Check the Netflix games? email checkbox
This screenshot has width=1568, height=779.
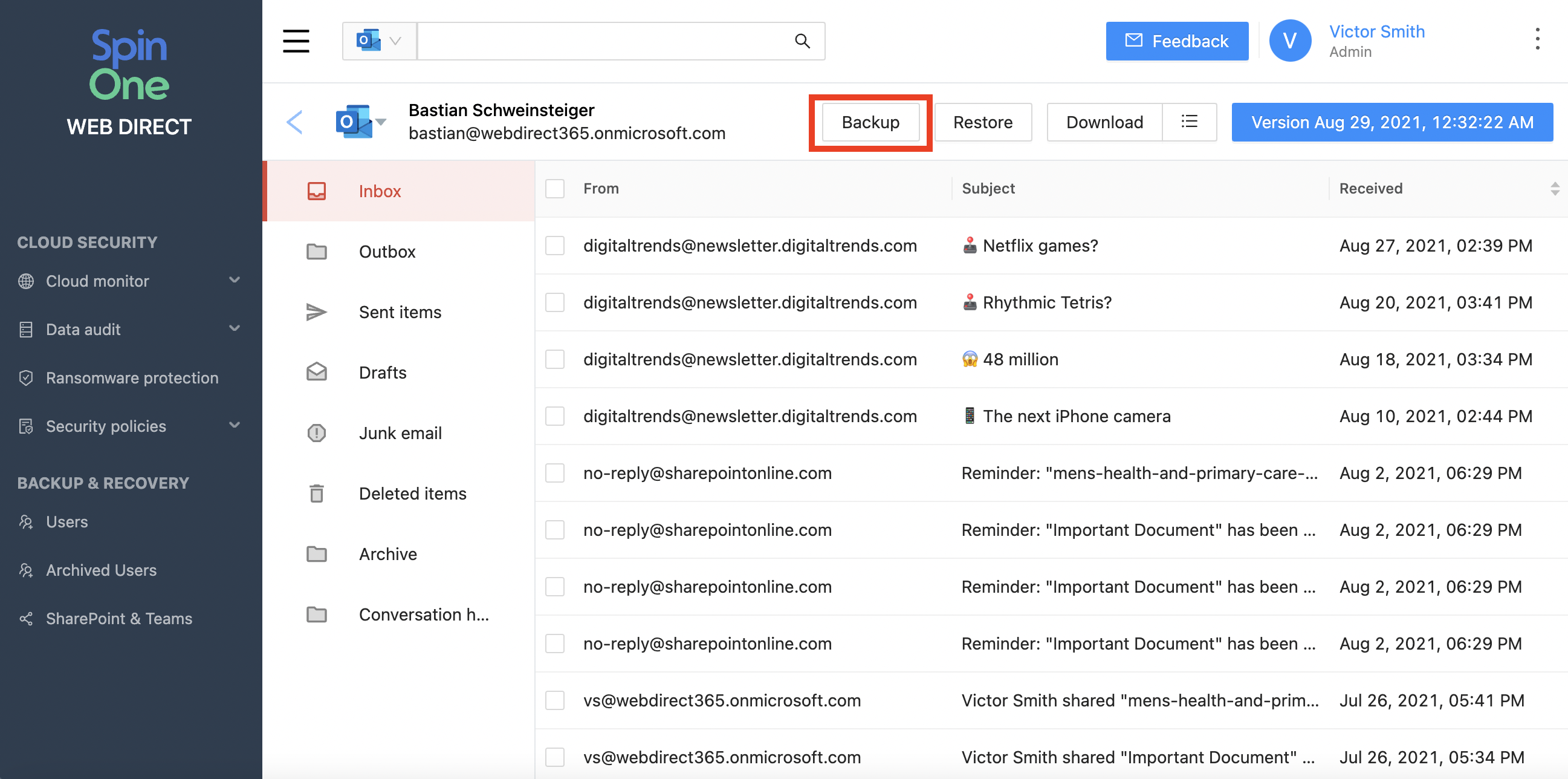pyautogui.click(x=554, y=246)
